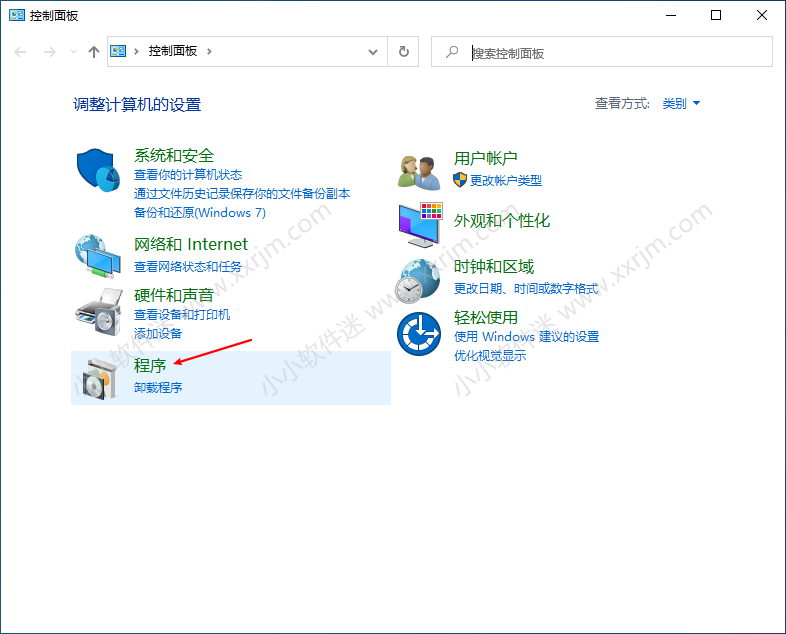Click the Appearance and Personalization monitor icon
786x634 pixels.
click(420, 225)
